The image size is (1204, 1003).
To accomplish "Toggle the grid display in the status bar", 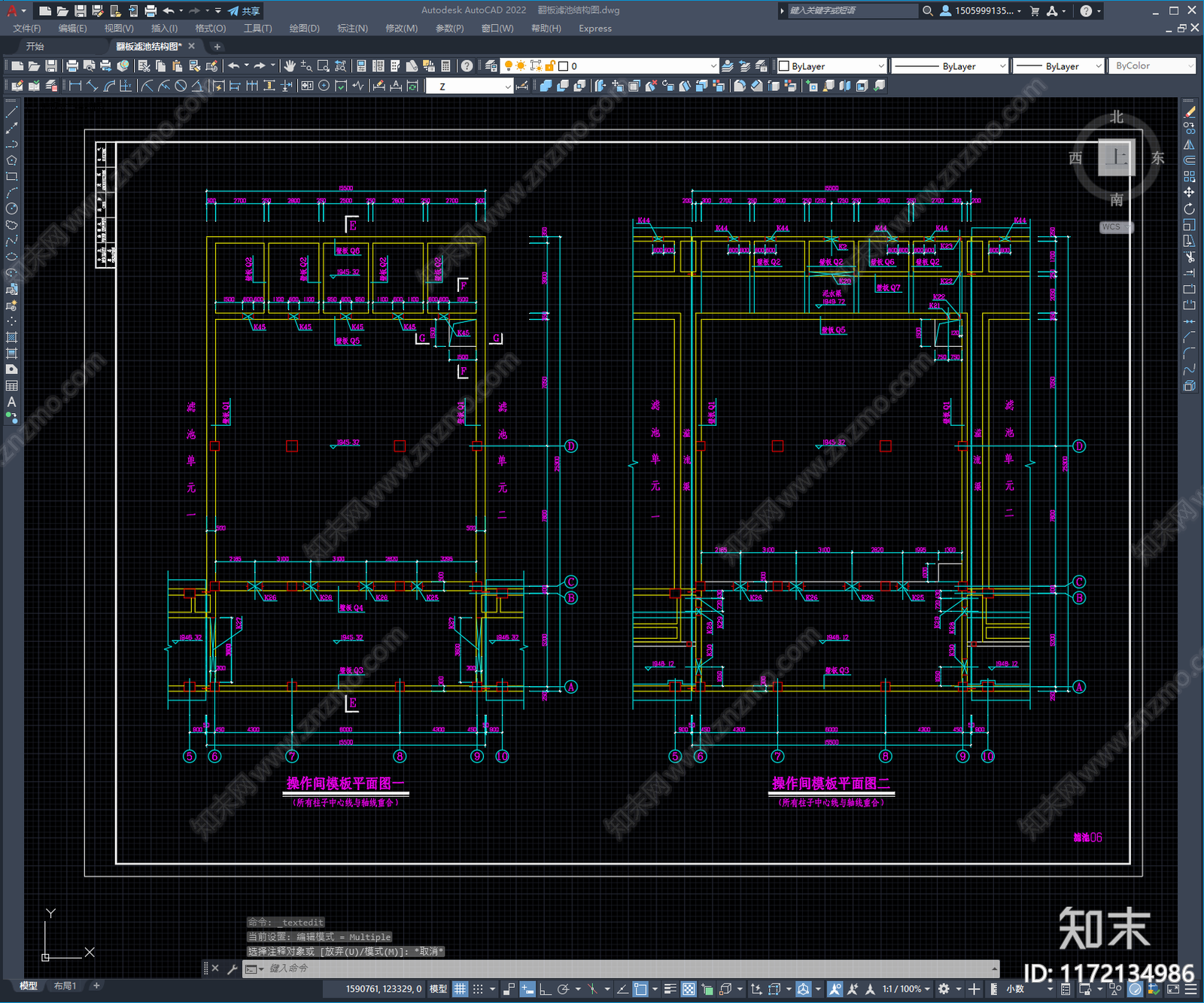I will tap(460, 989).
